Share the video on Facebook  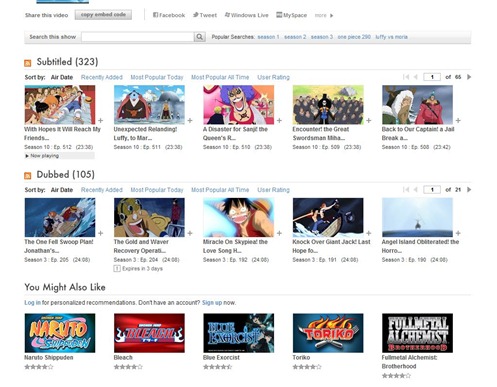tap(169, 15)
